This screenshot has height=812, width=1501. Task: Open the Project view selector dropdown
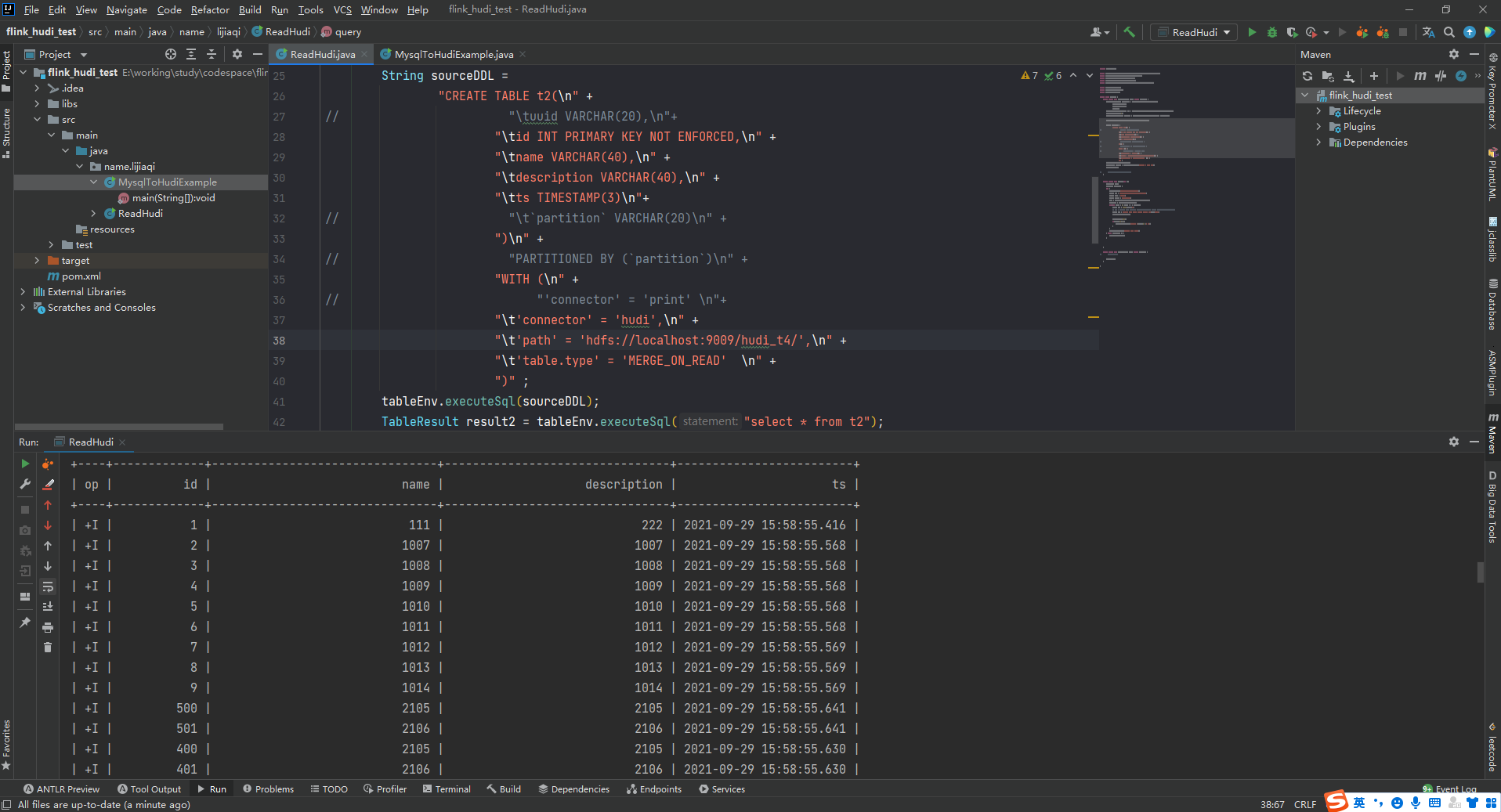tap(55, 54)
